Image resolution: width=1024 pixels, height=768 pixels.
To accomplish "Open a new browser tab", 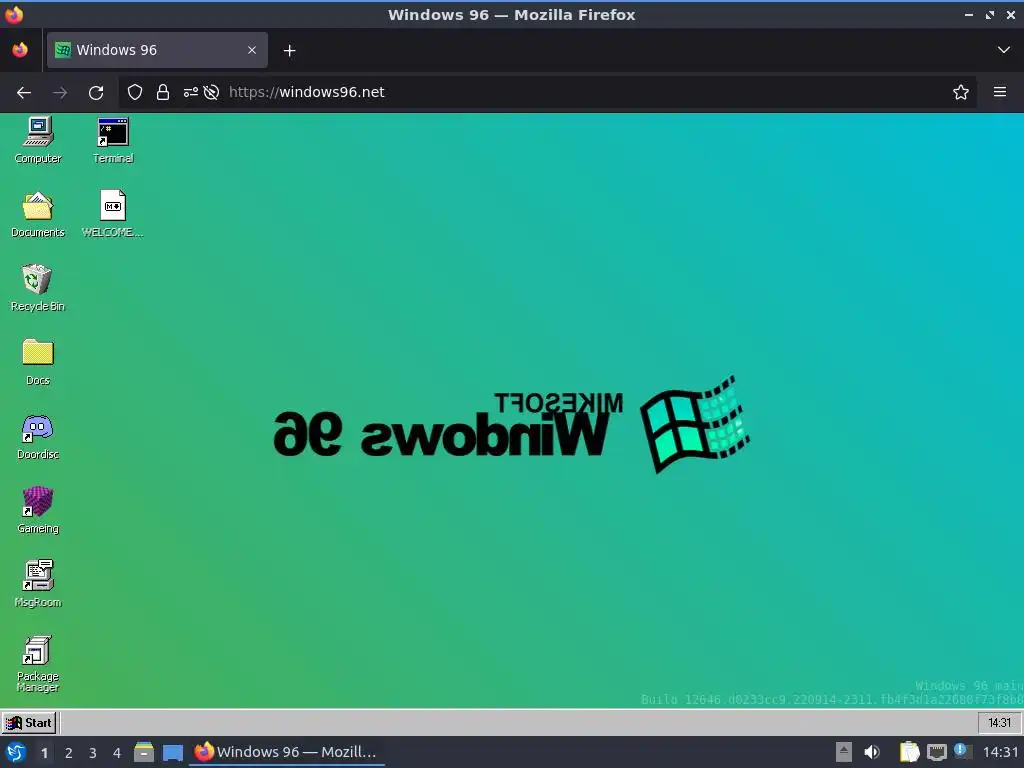I will click(289, 50).
